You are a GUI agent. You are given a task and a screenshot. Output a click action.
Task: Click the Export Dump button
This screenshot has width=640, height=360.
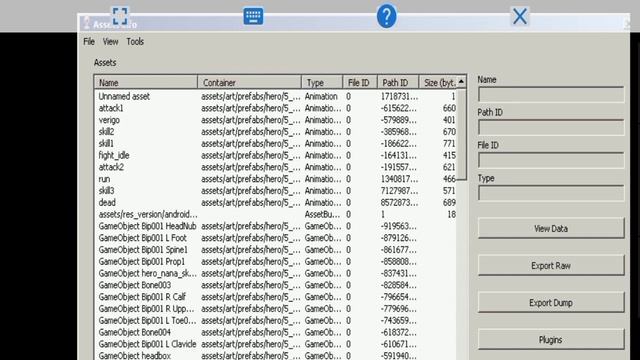point(551,303)
